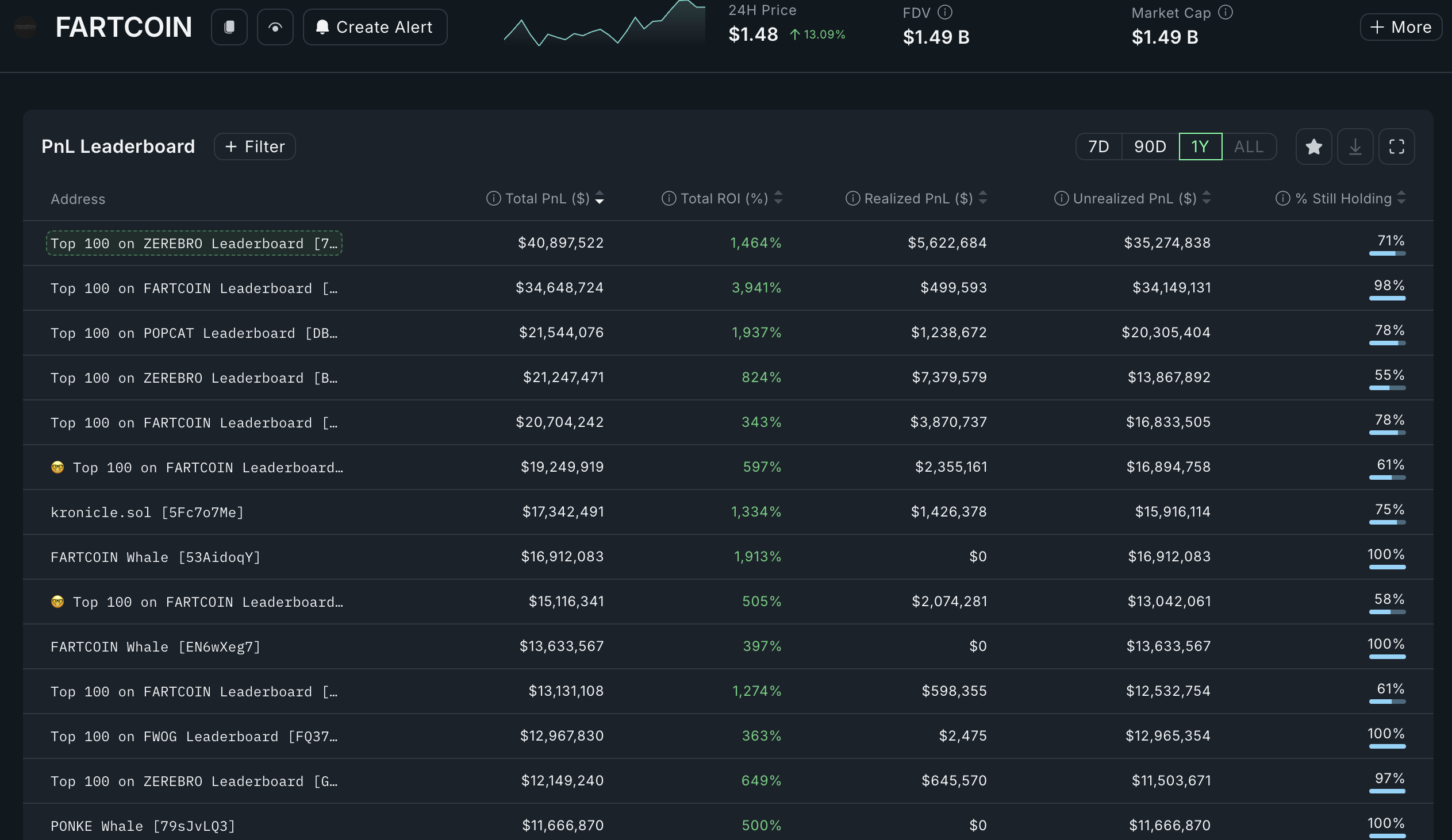
Task: Select the $34,149,131 Unrealized PnL value
Action: 1171,288
